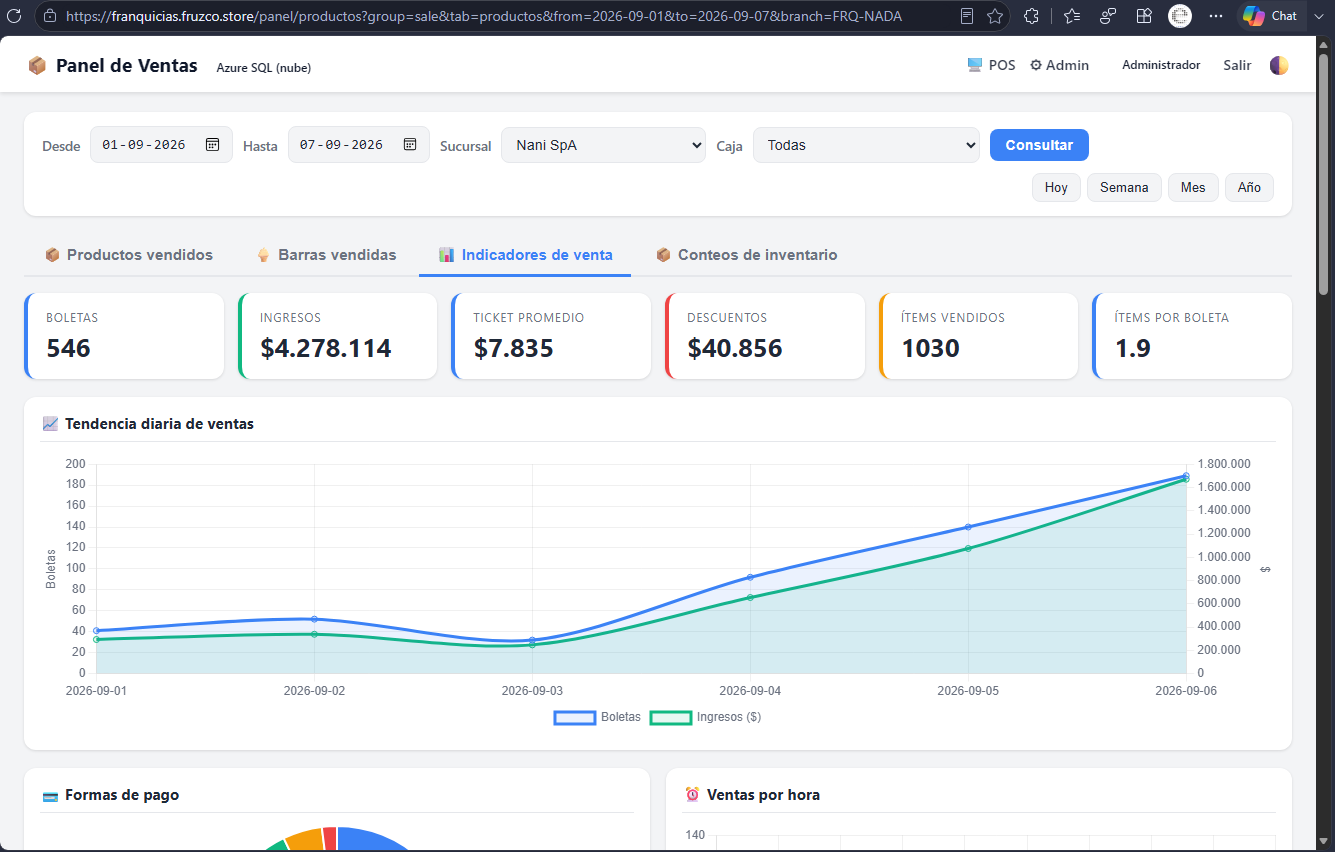Click the Ventas por hora heading

tap(763, 795)
